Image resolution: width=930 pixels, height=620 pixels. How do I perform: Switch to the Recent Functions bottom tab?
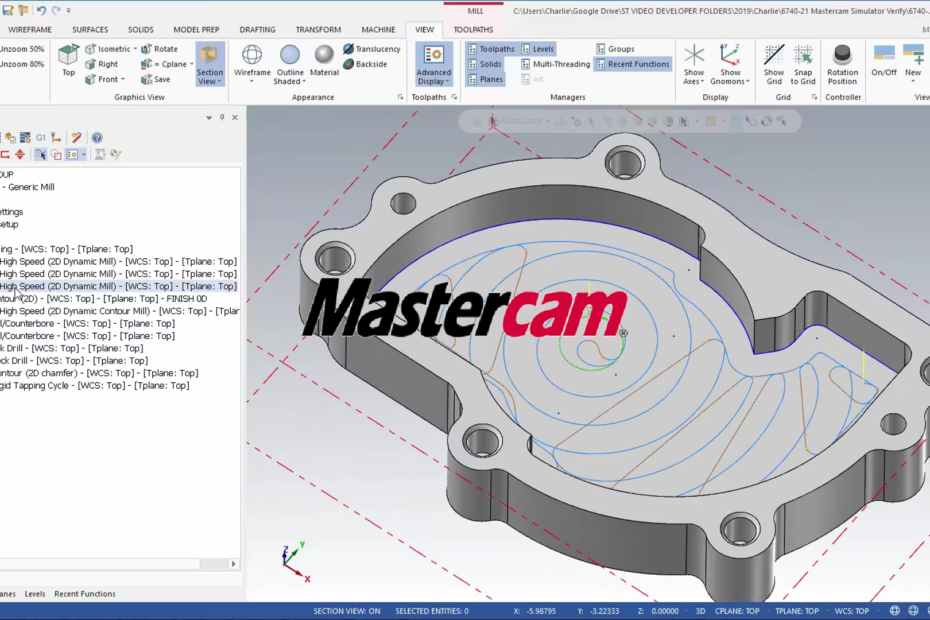[85, 594]
